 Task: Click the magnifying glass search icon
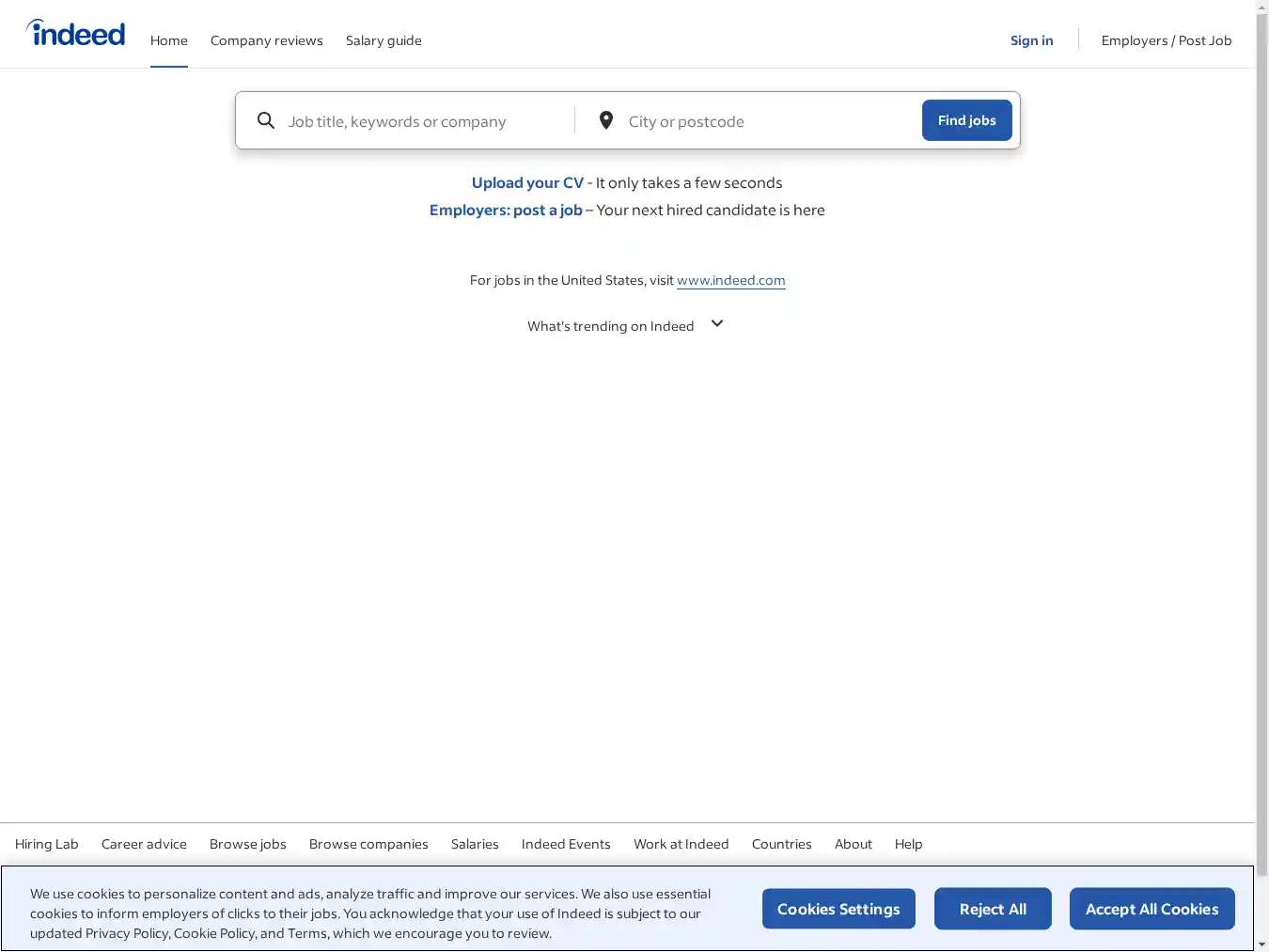[266, 121]
